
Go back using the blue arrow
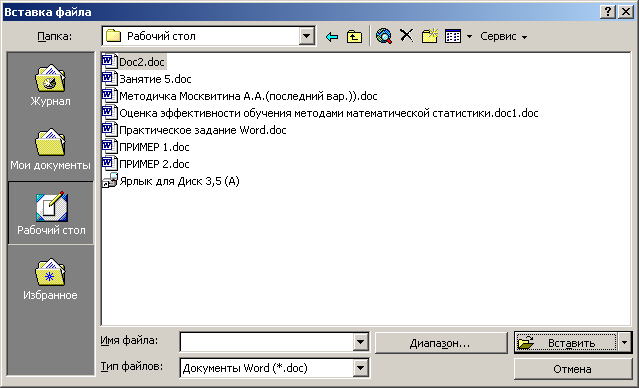(x=332, y=37)
